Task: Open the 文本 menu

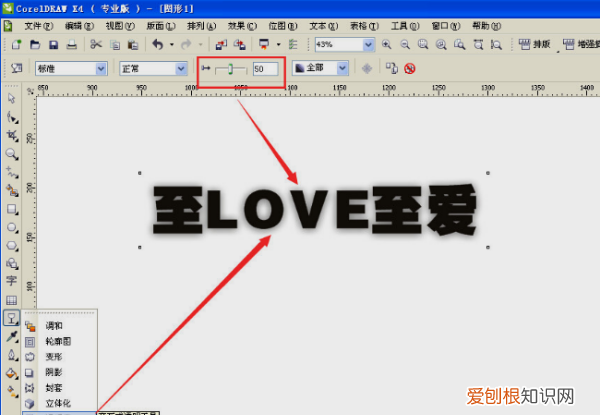Action: (x=324, y=26)
